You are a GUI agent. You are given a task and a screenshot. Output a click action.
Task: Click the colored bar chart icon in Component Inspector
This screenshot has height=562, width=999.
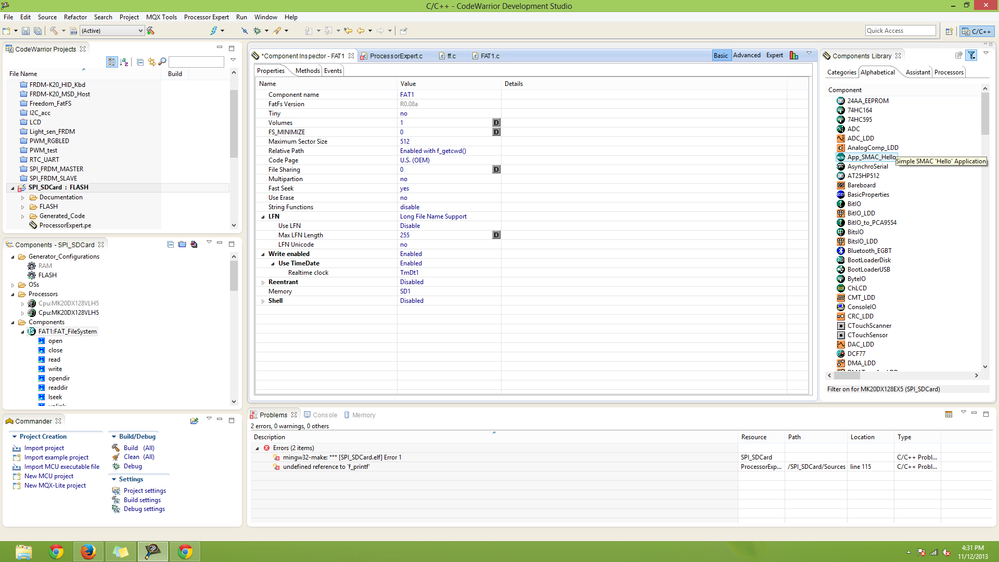click(794, 55)
